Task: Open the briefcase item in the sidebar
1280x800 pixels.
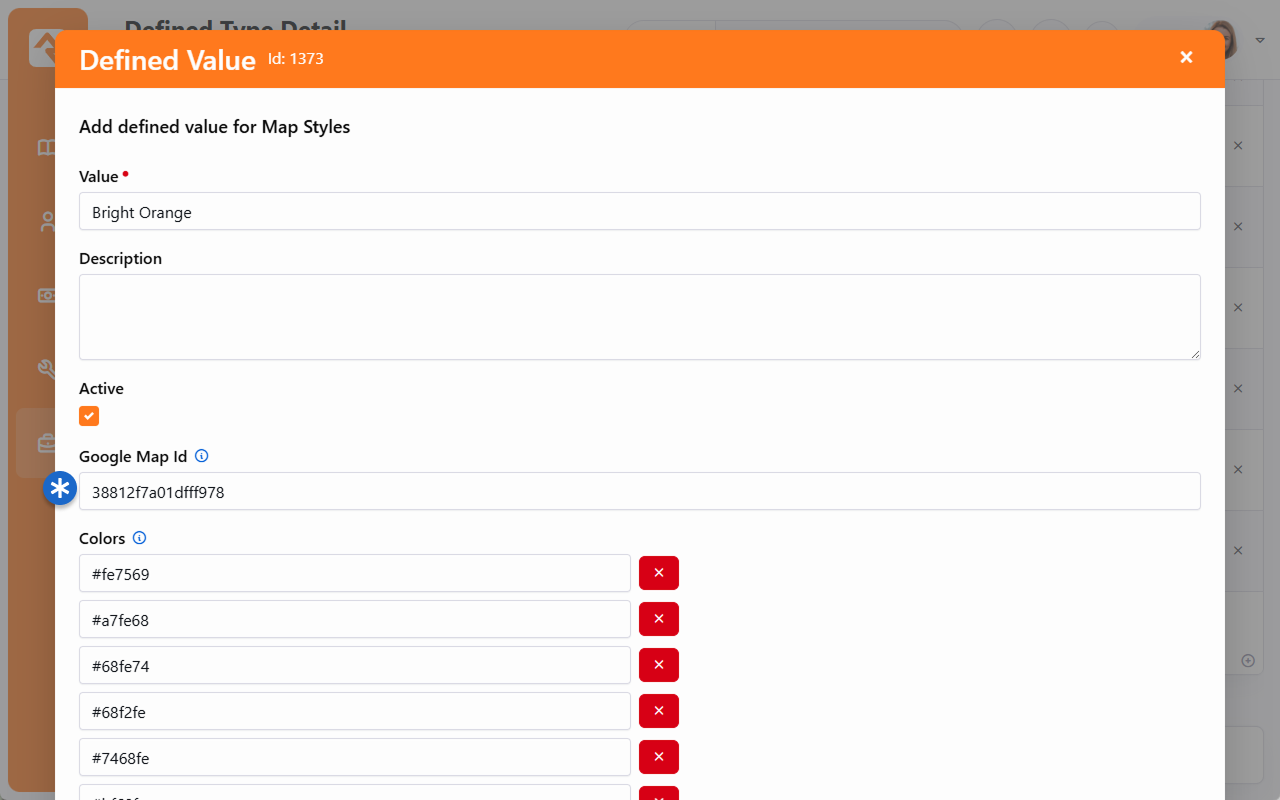Action: 47,442
